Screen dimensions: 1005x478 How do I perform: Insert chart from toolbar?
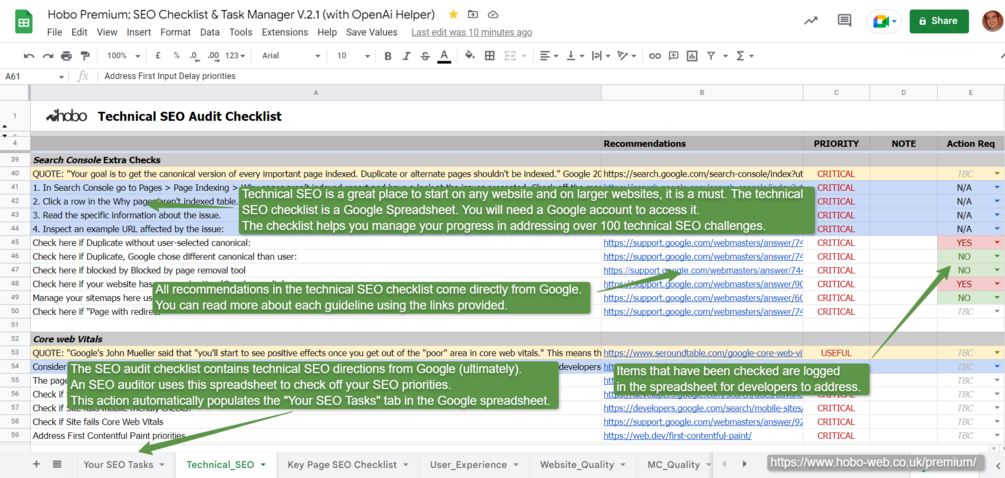pyautogui.click(x=692, y=56)
